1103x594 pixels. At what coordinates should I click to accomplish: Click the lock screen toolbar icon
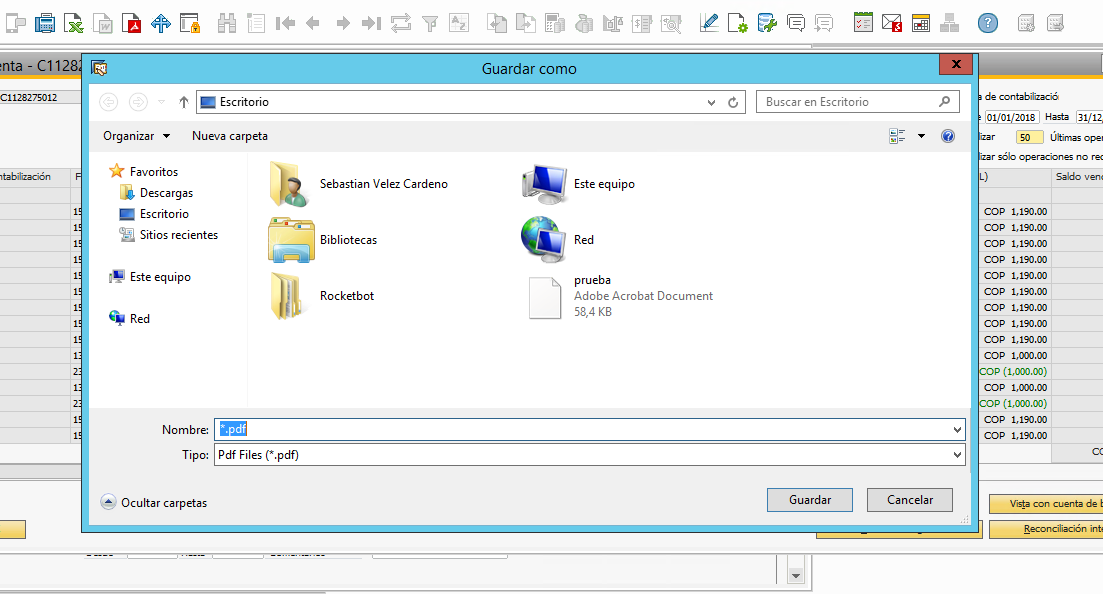(x=190, y=23)
